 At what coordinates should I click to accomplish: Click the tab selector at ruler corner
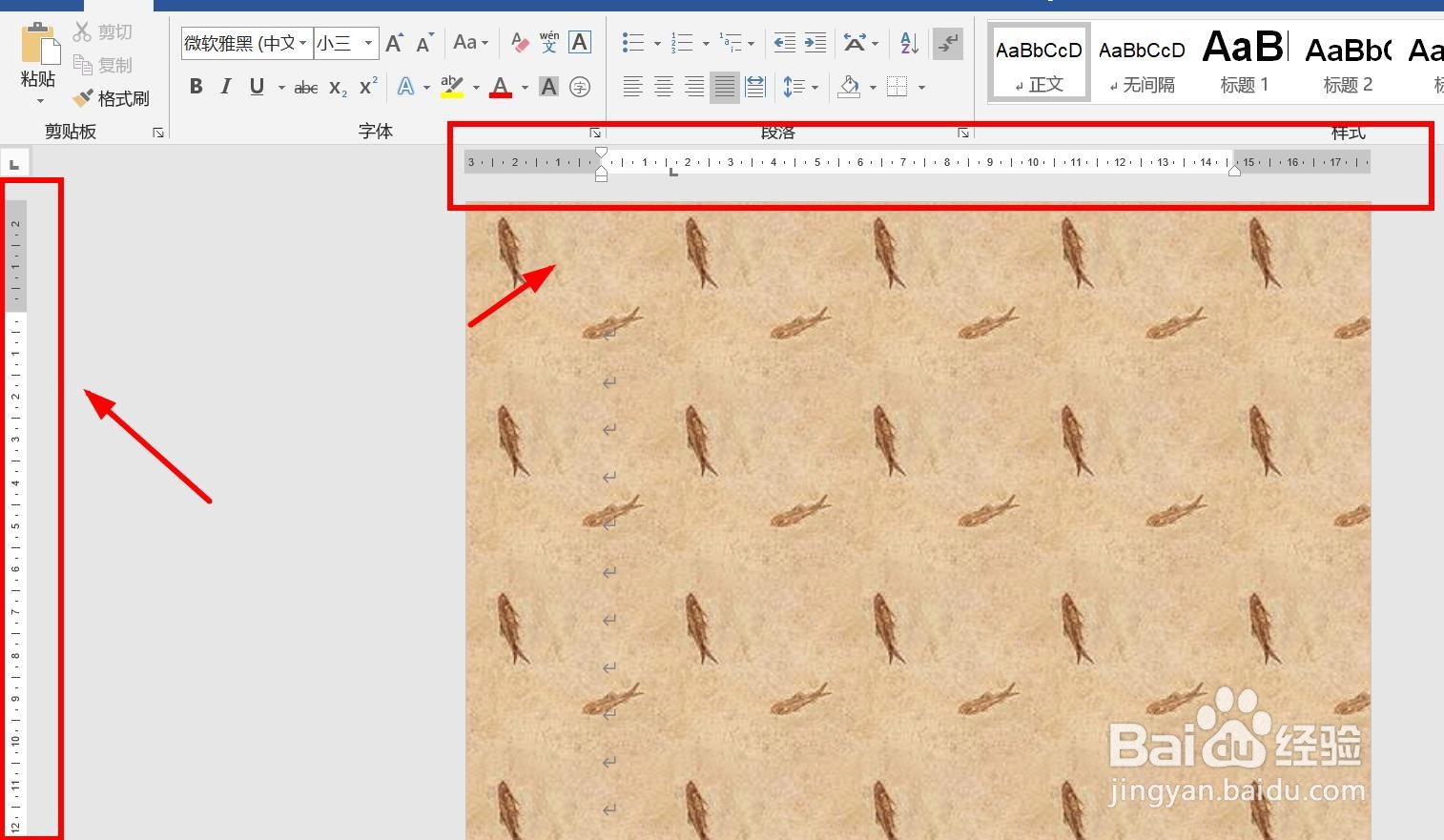click(14, 164)
